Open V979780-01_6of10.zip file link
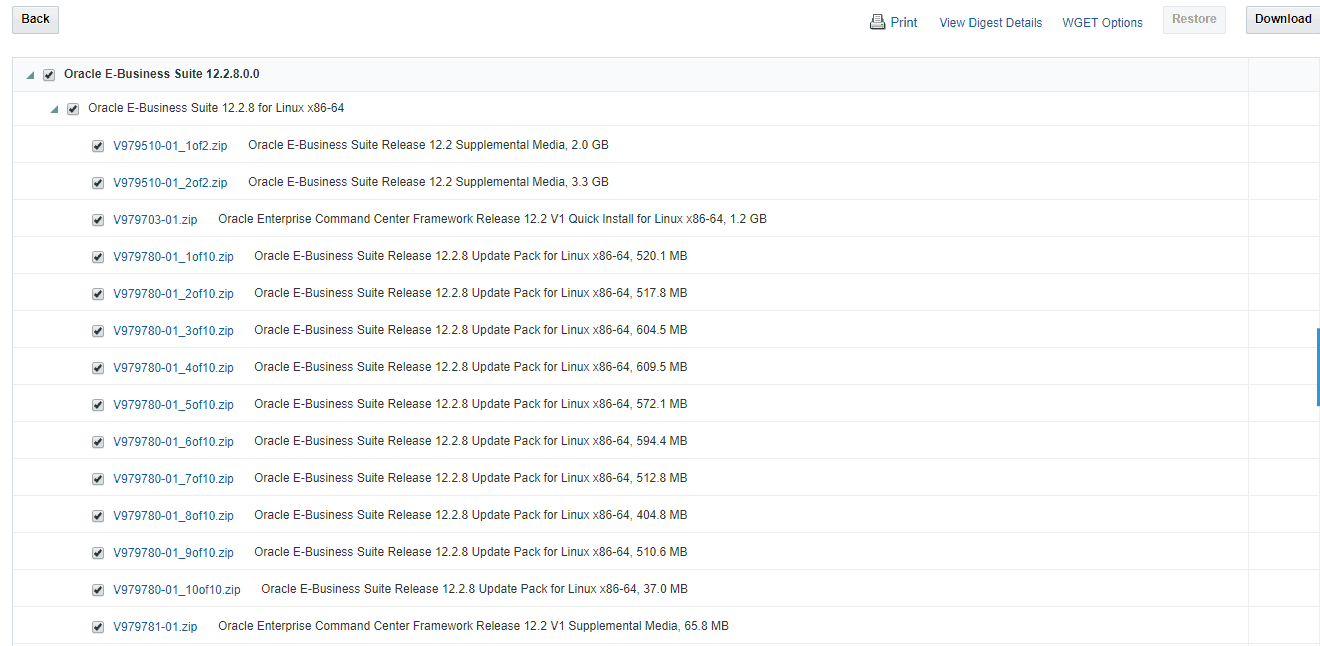Screen dimensions: 1320x646 coord(173,442)
